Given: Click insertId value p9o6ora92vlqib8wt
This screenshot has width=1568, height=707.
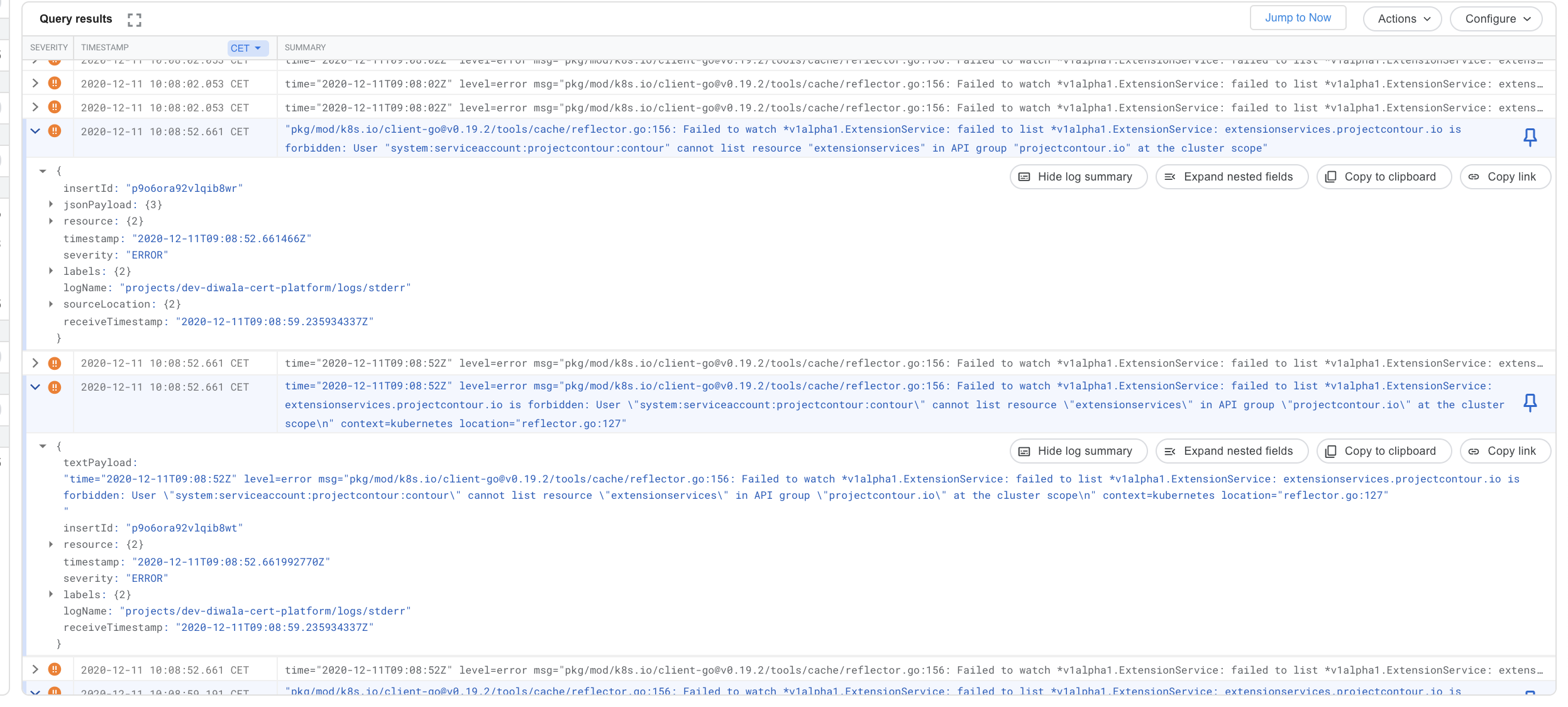Looking at the screenshot, I should [184, 528].
